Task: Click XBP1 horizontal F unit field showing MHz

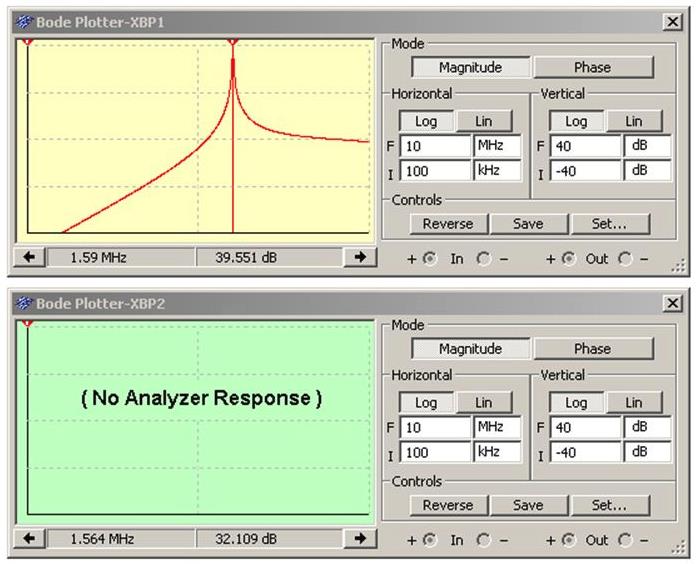Action: tap(497, 146)
